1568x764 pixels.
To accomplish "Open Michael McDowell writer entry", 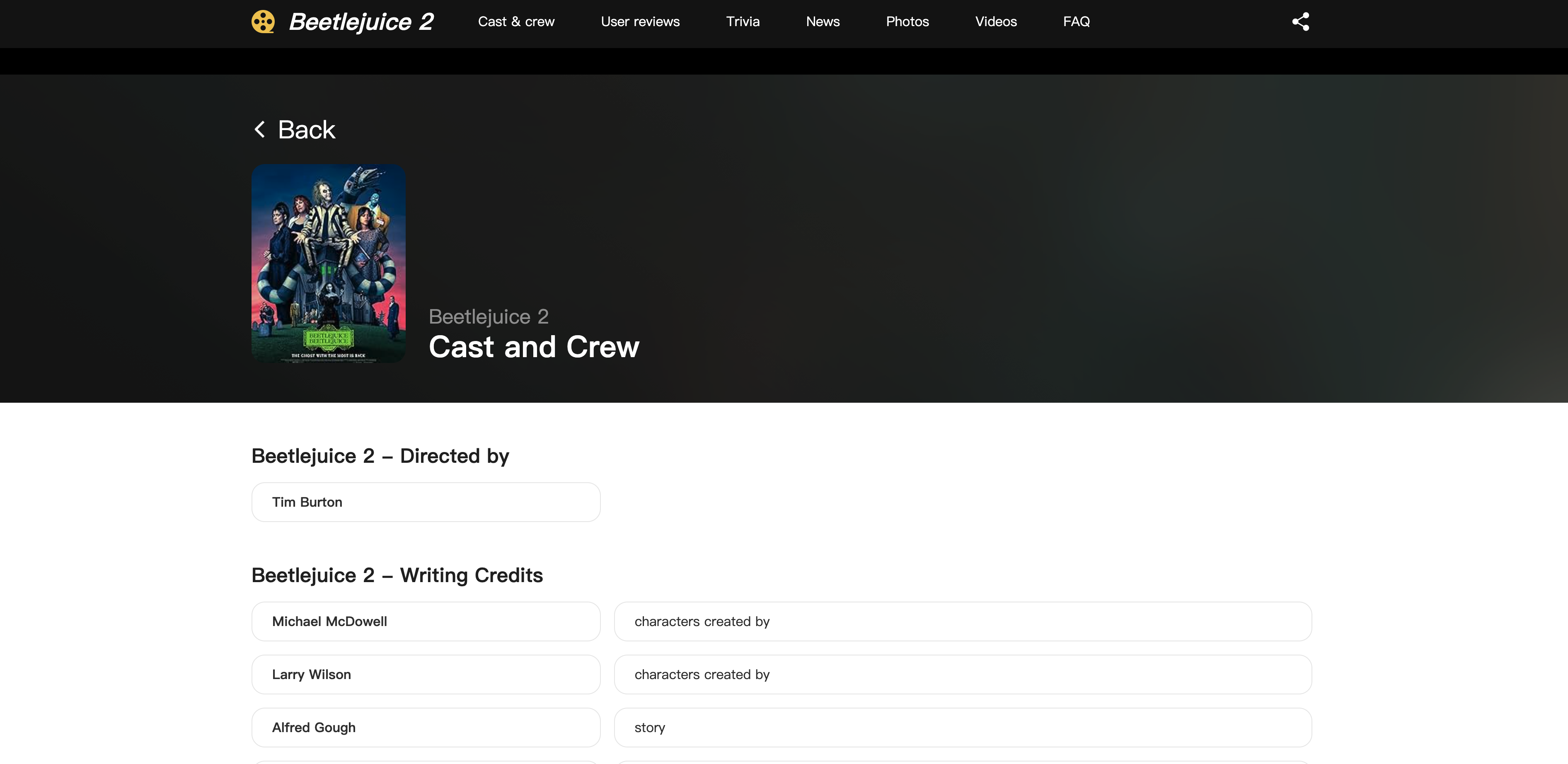I will [426, 621].
